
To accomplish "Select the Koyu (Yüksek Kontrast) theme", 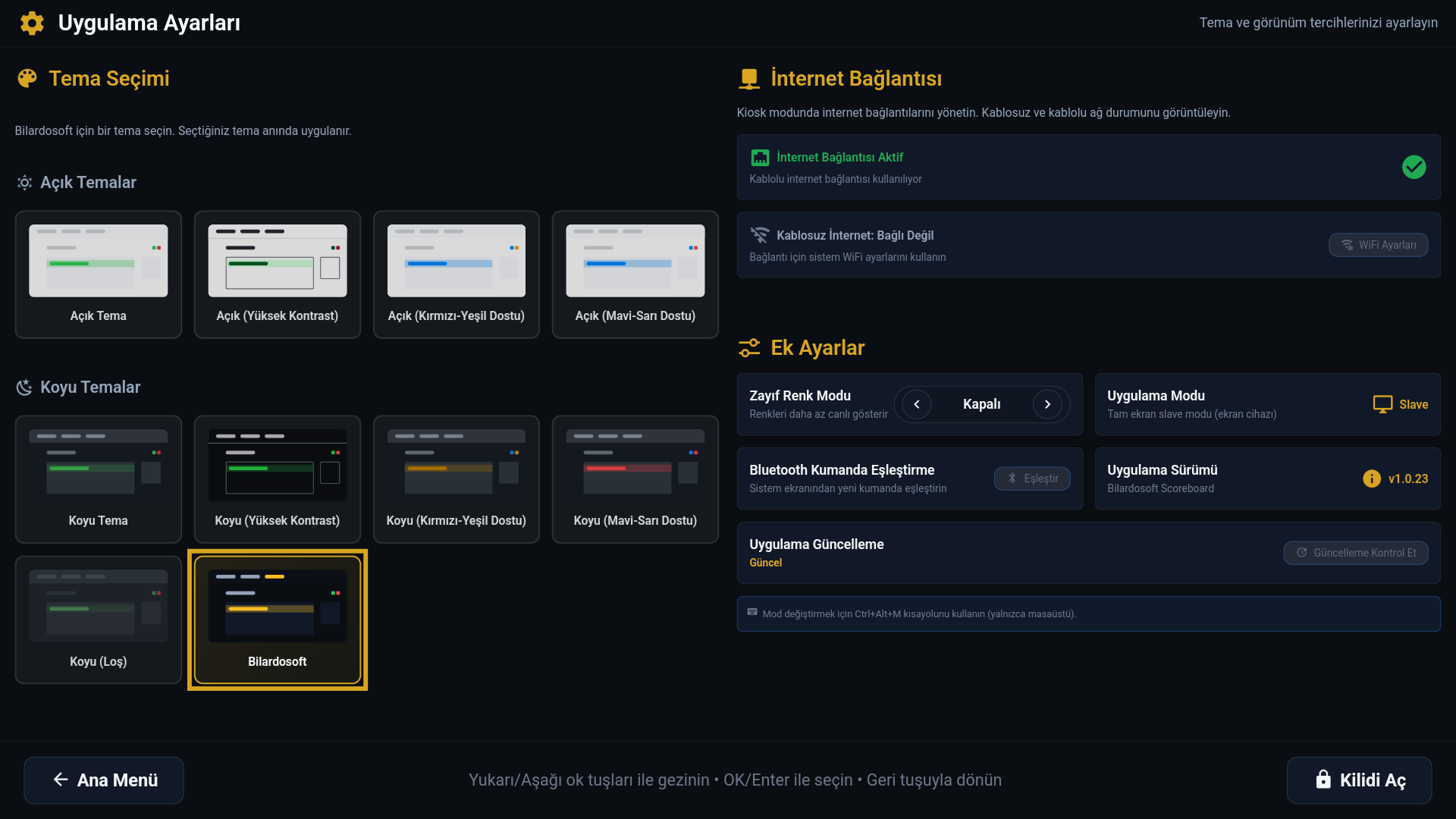I will 278,479.
